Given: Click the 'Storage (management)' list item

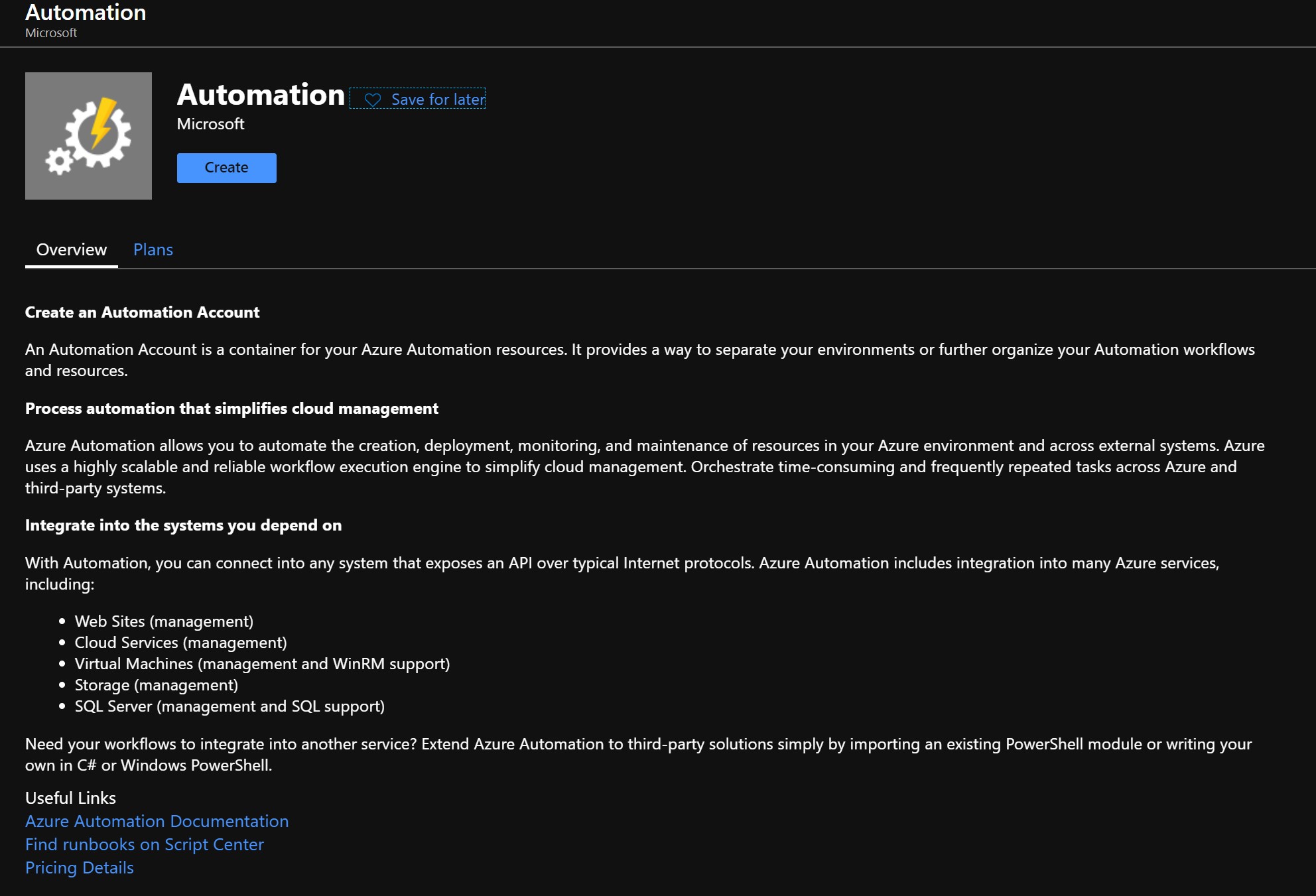Looking at the screenshot, I should [157, 685].
